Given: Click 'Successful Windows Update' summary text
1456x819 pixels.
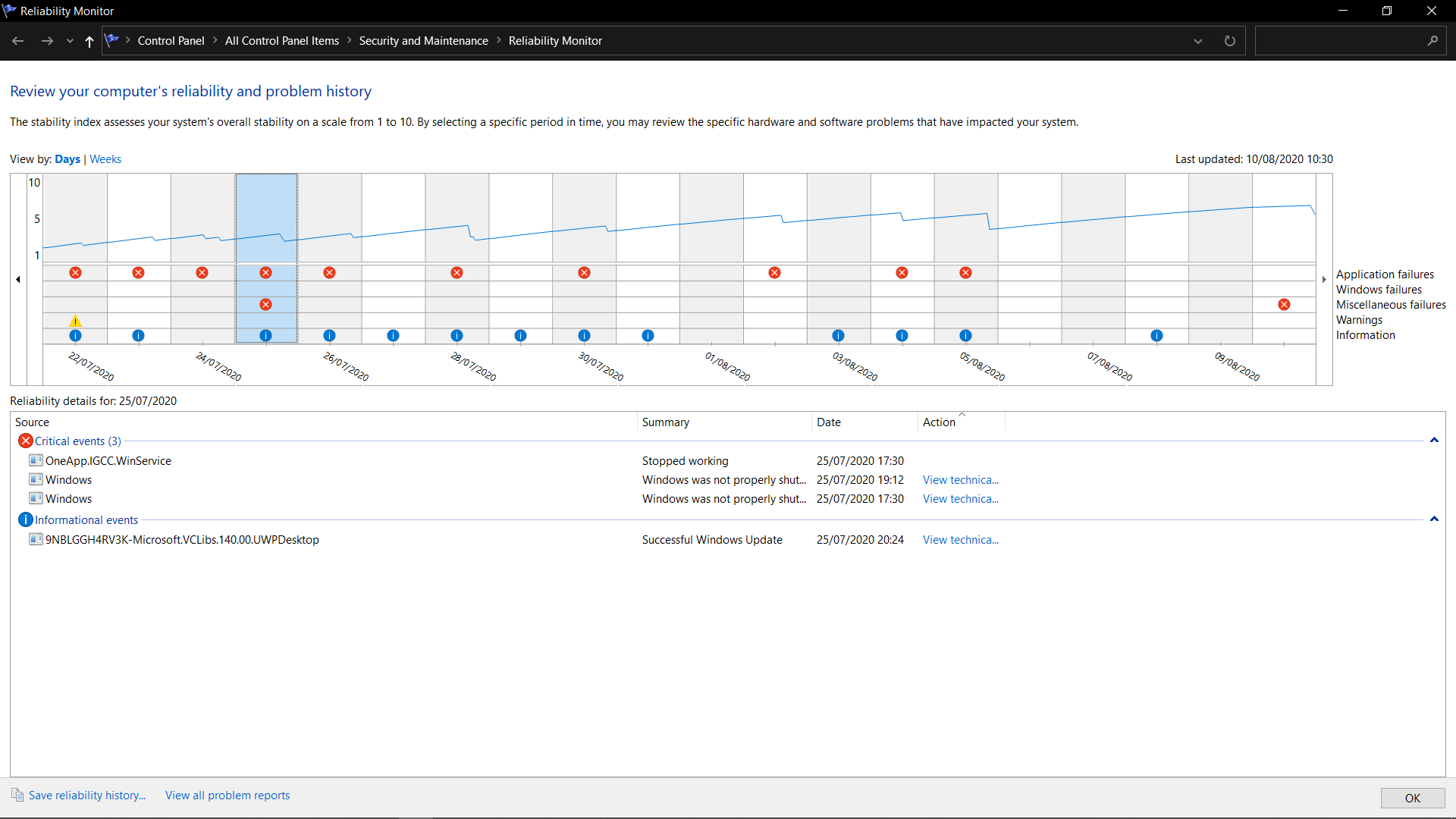Looking at the screenshot, I should coord(712,540).
